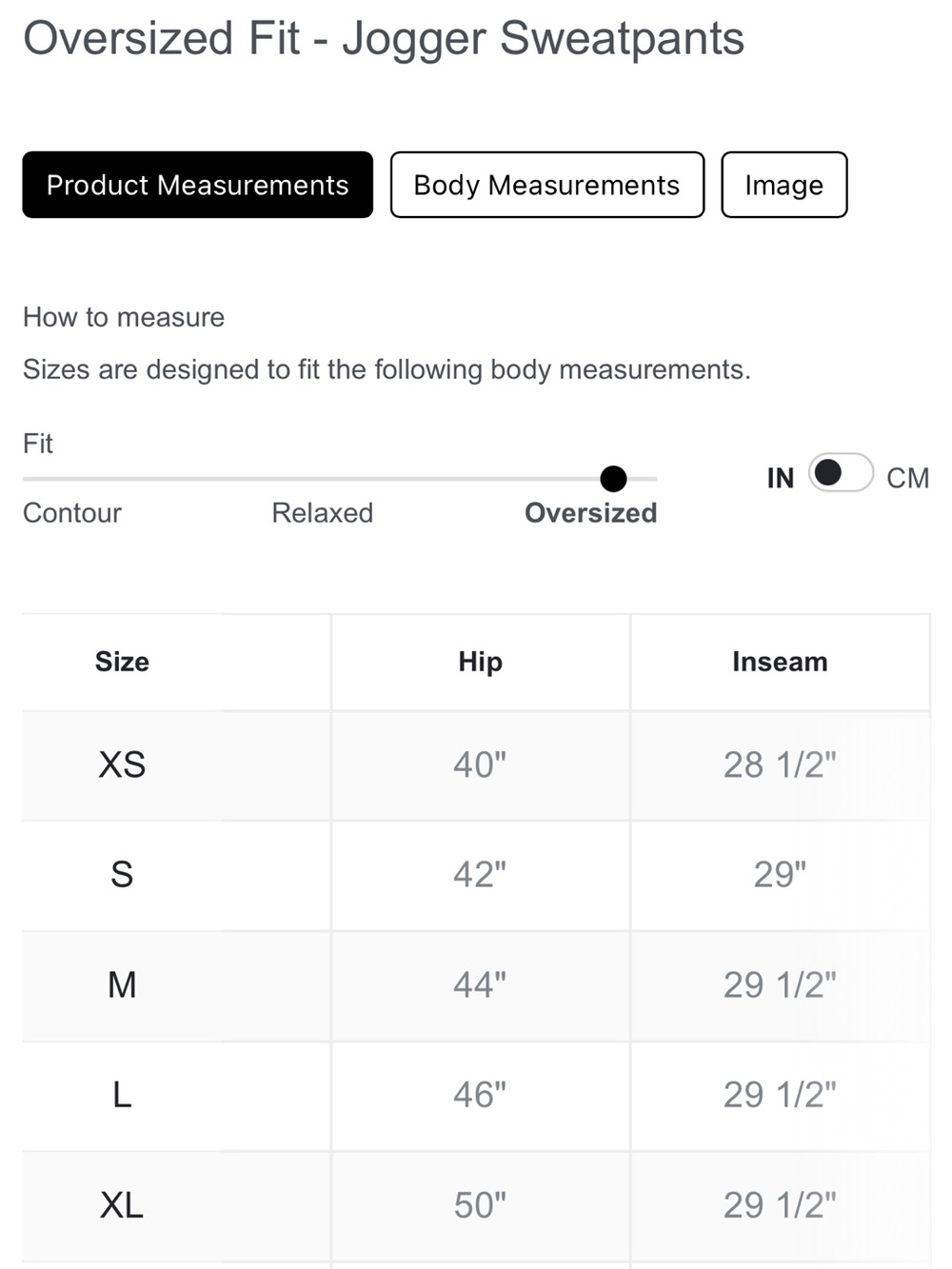
Task: Select the XS size row
Action: point(476,765)
